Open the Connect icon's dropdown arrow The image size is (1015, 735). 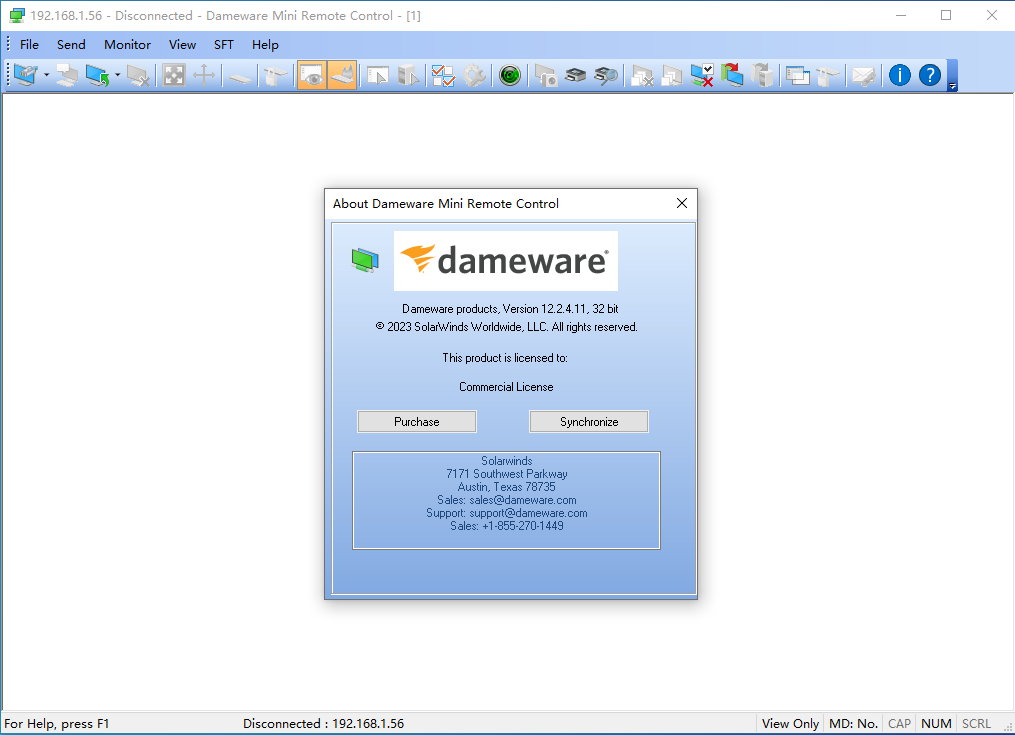tap(47, 75)
